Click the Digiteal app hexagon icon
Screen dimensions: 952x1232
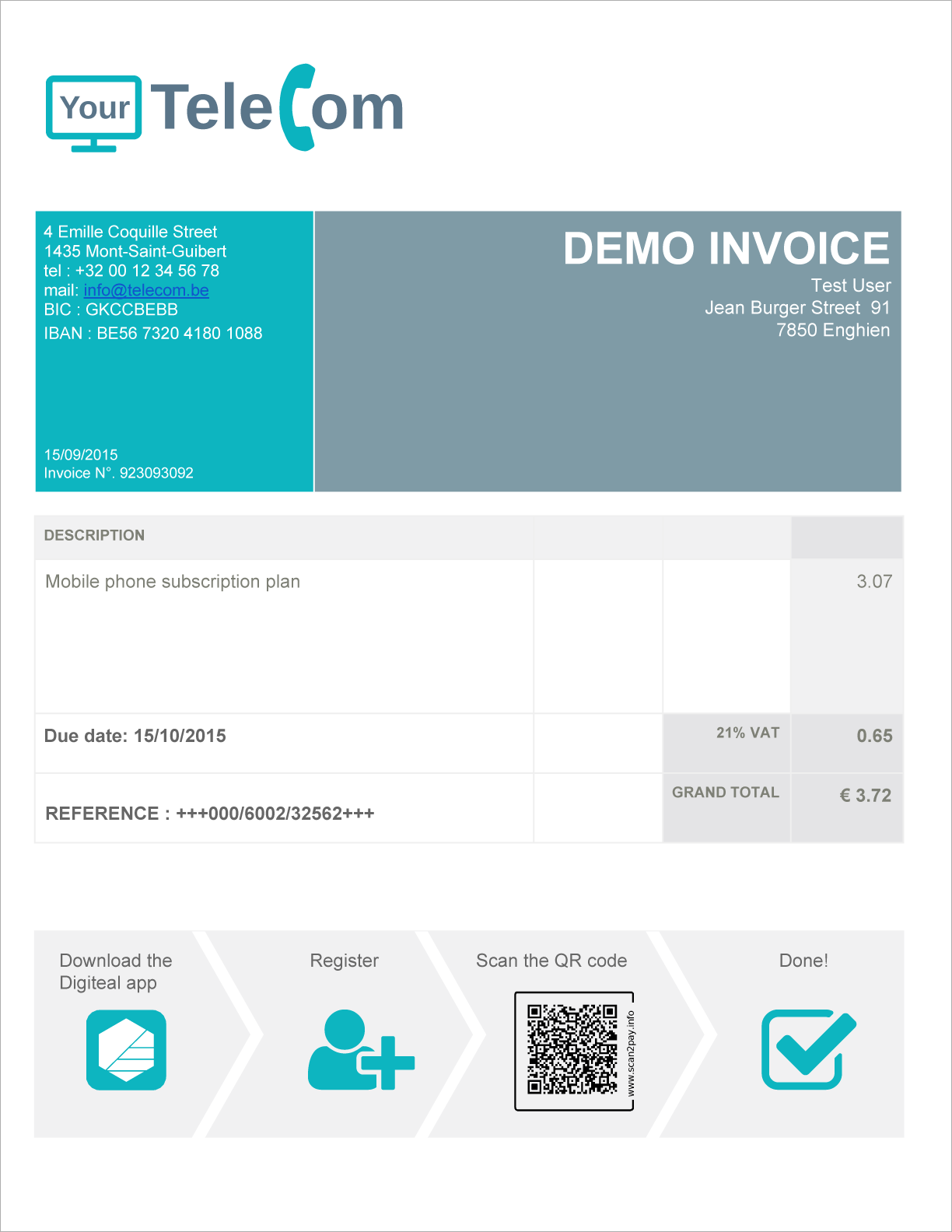(x=126, y=1050)
